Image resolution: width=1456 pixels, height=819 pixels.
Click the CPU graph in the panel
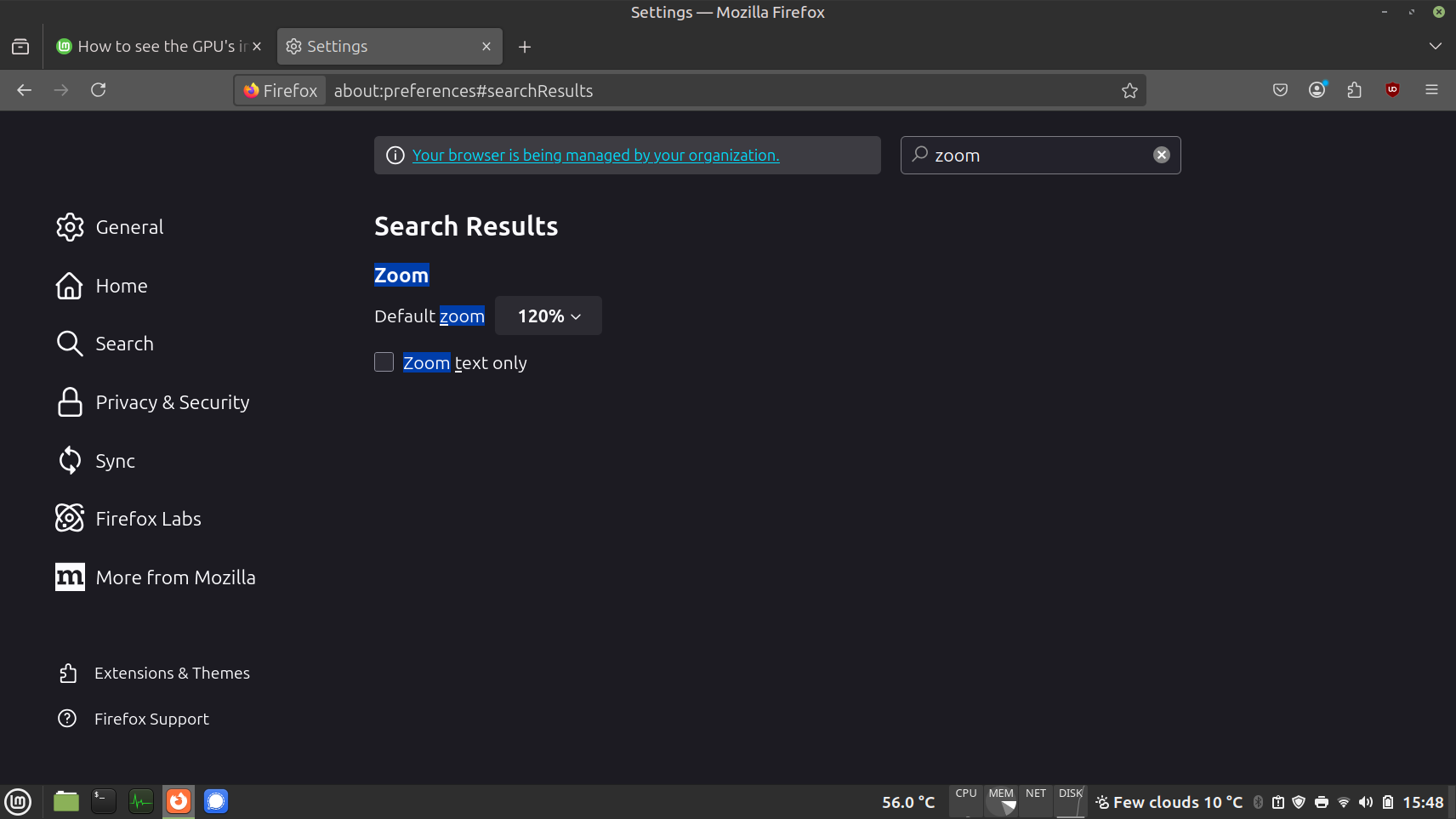coord(966,802)
